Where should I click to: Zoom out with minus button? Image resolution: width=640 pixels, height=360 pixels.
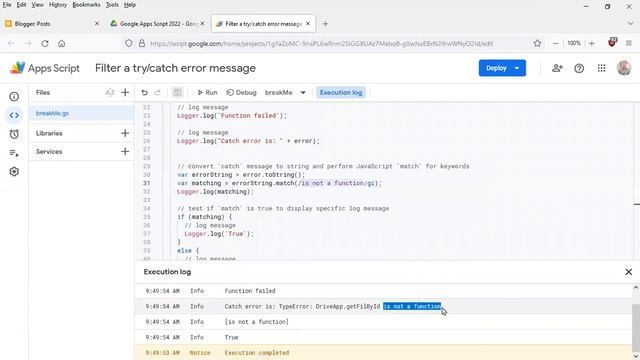coord(556,43)
